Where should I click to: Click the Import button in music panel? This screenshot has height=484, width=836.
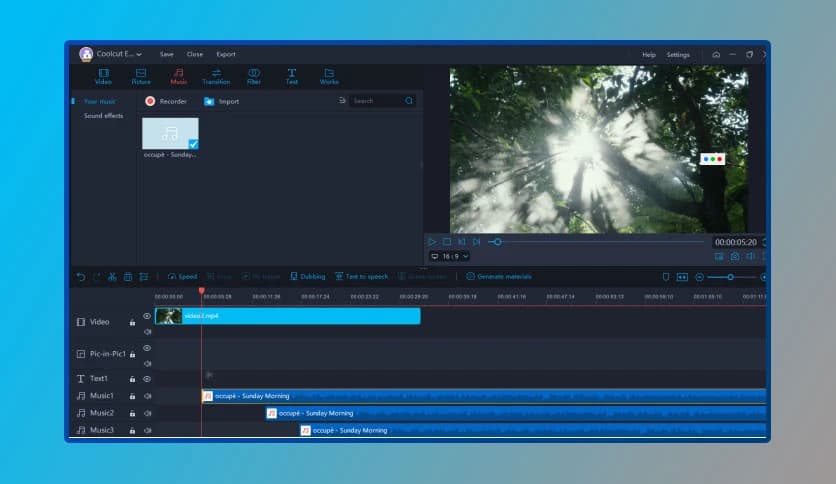pos(221,101)
